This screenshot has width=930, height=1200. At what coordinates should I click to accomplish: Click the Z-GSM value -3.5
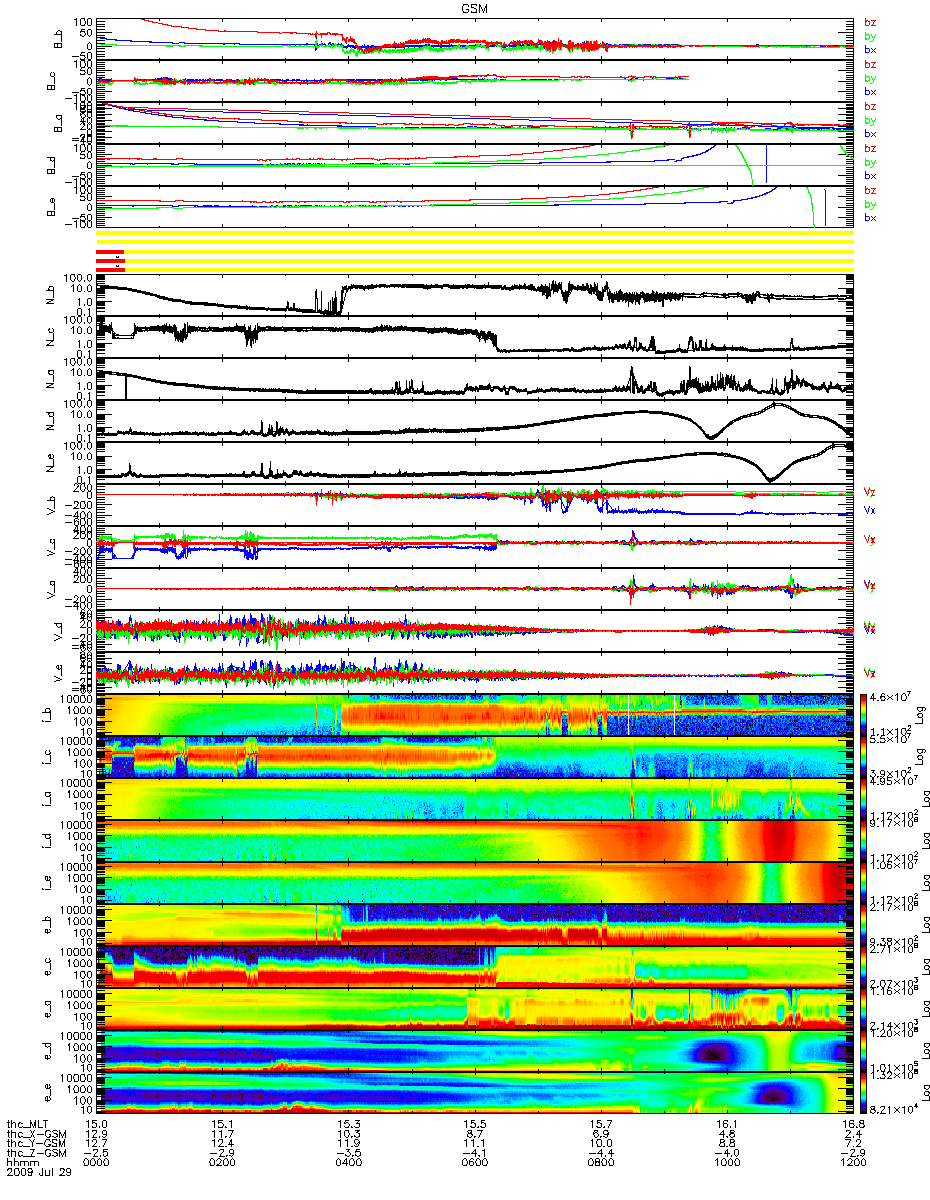coord(348,1154)
